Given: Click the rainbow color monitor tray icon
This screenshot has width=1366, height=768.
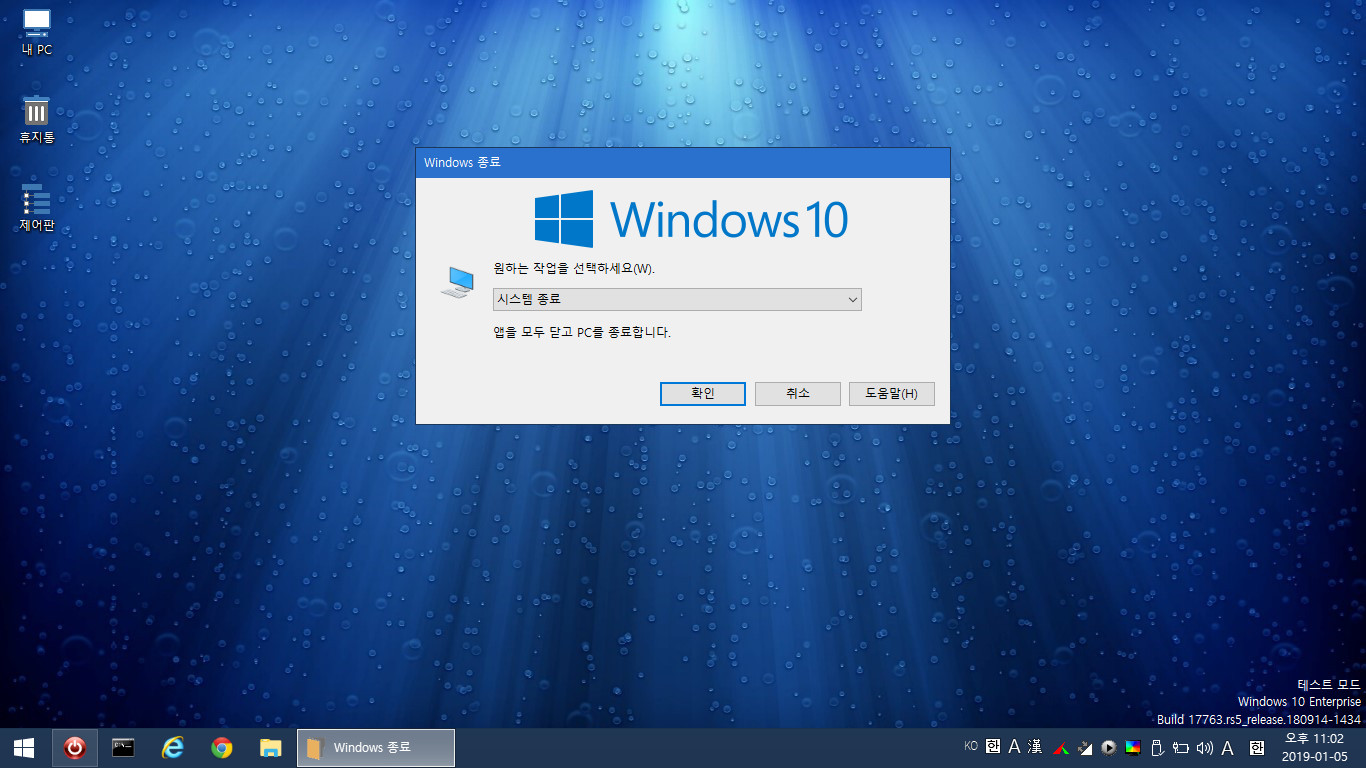Looking at the screenshot, I should click(1133, 747).
